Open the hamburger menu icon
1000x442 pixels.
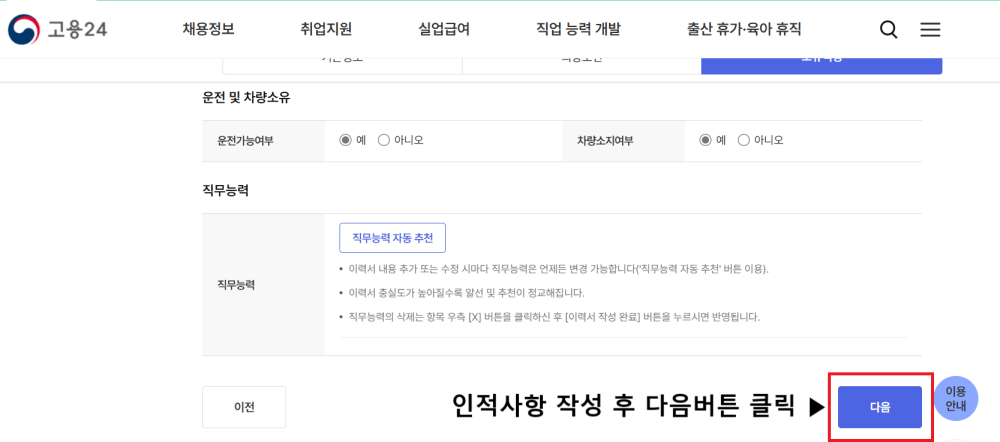pos(930,29)
